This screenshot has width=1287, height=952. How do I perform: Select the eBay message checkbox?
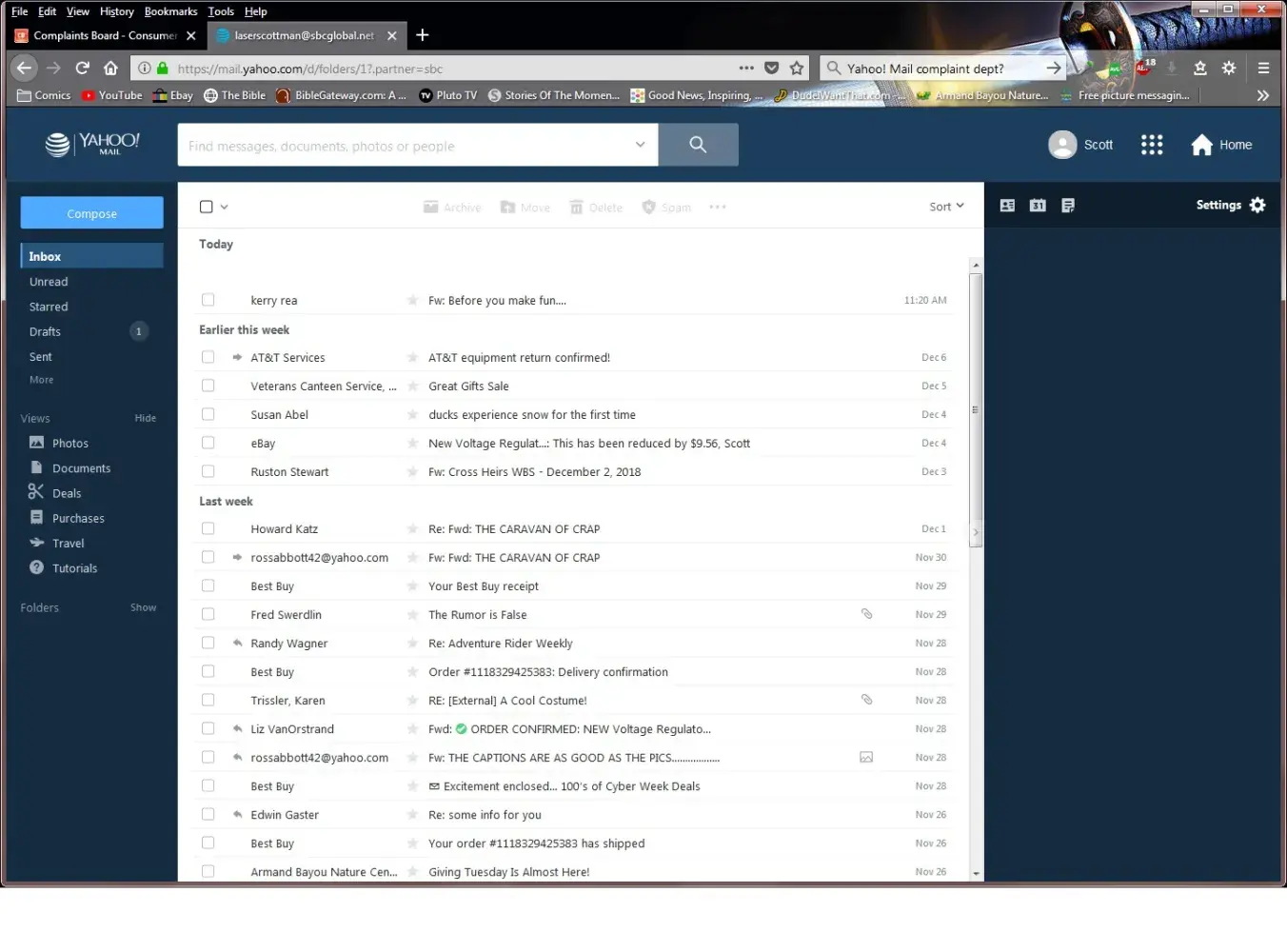(208, 443)
